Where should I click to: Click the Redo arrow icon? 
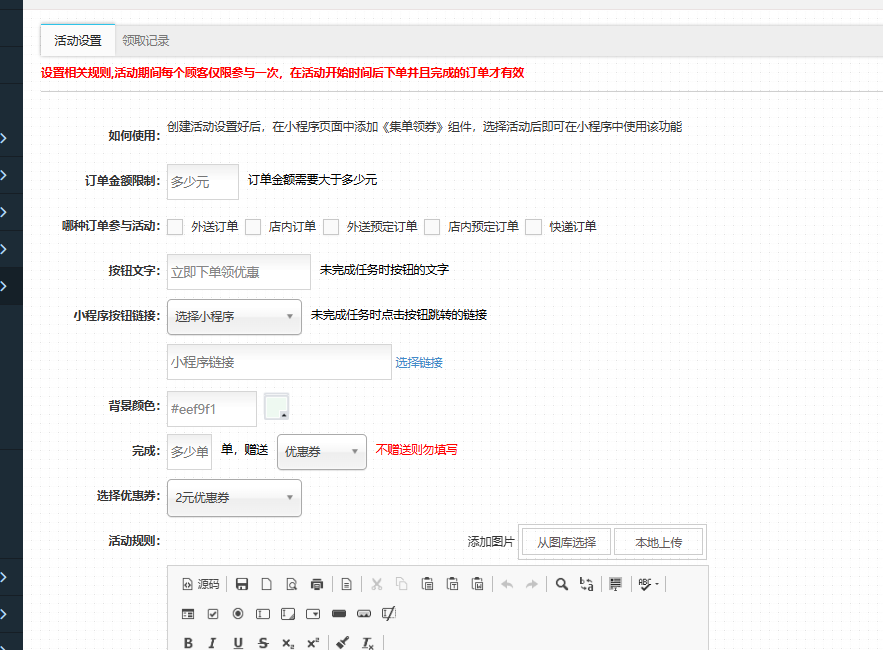(x=532, y=584)
